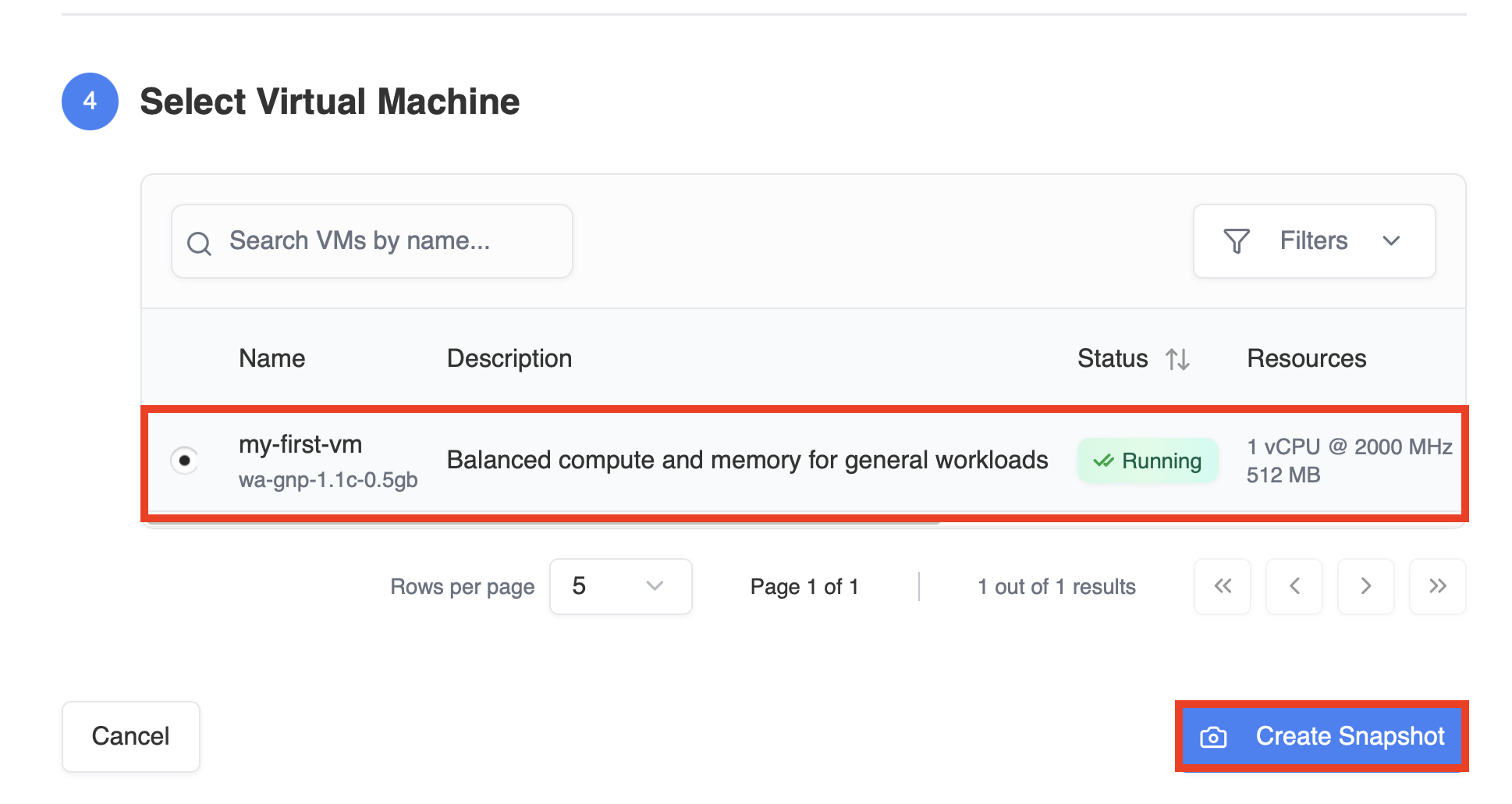Open the Rows per page dropdown

(620, 586)
